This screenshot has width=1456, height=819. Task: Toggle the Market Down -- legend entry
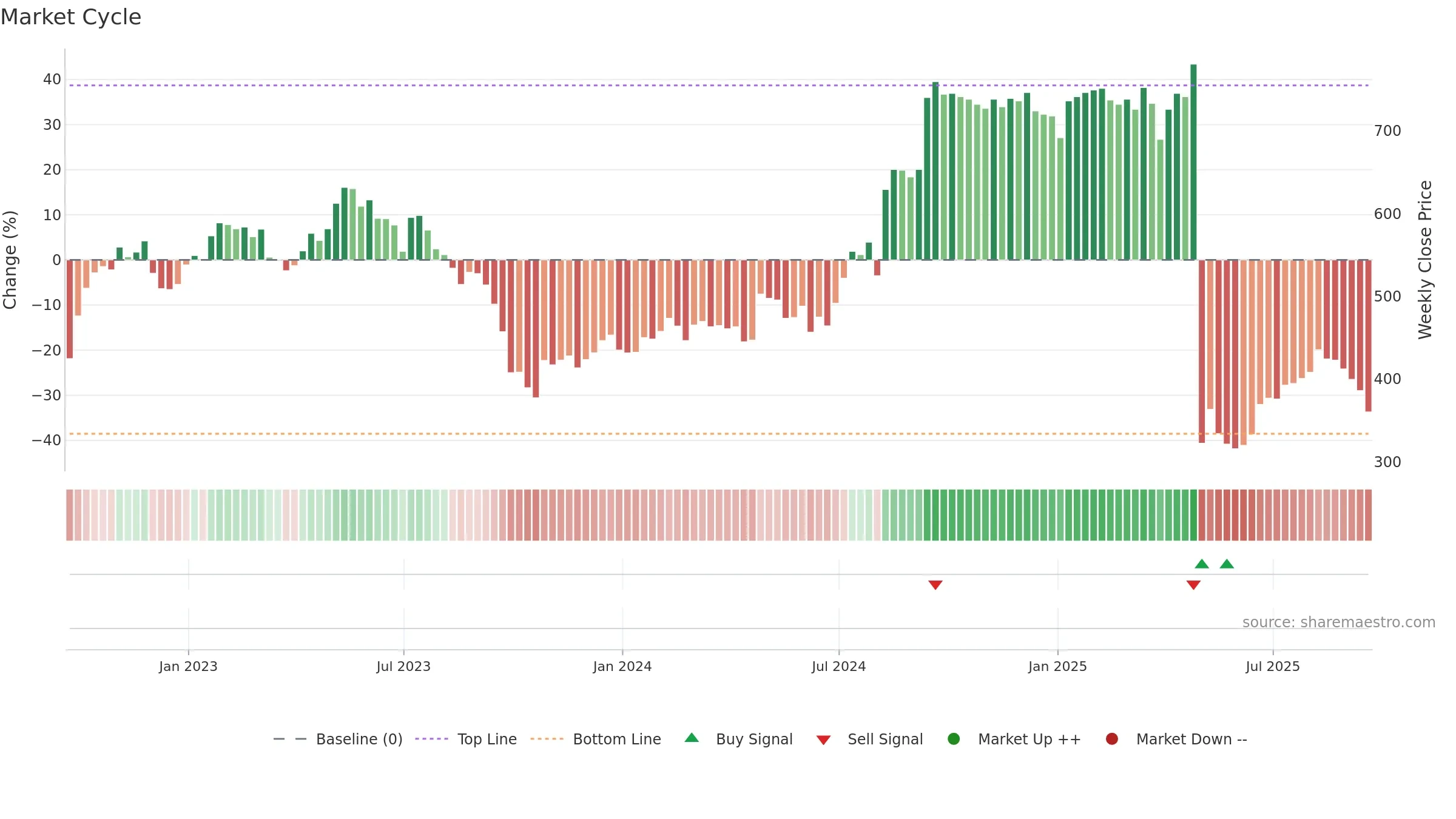(x=1176, y=739)
